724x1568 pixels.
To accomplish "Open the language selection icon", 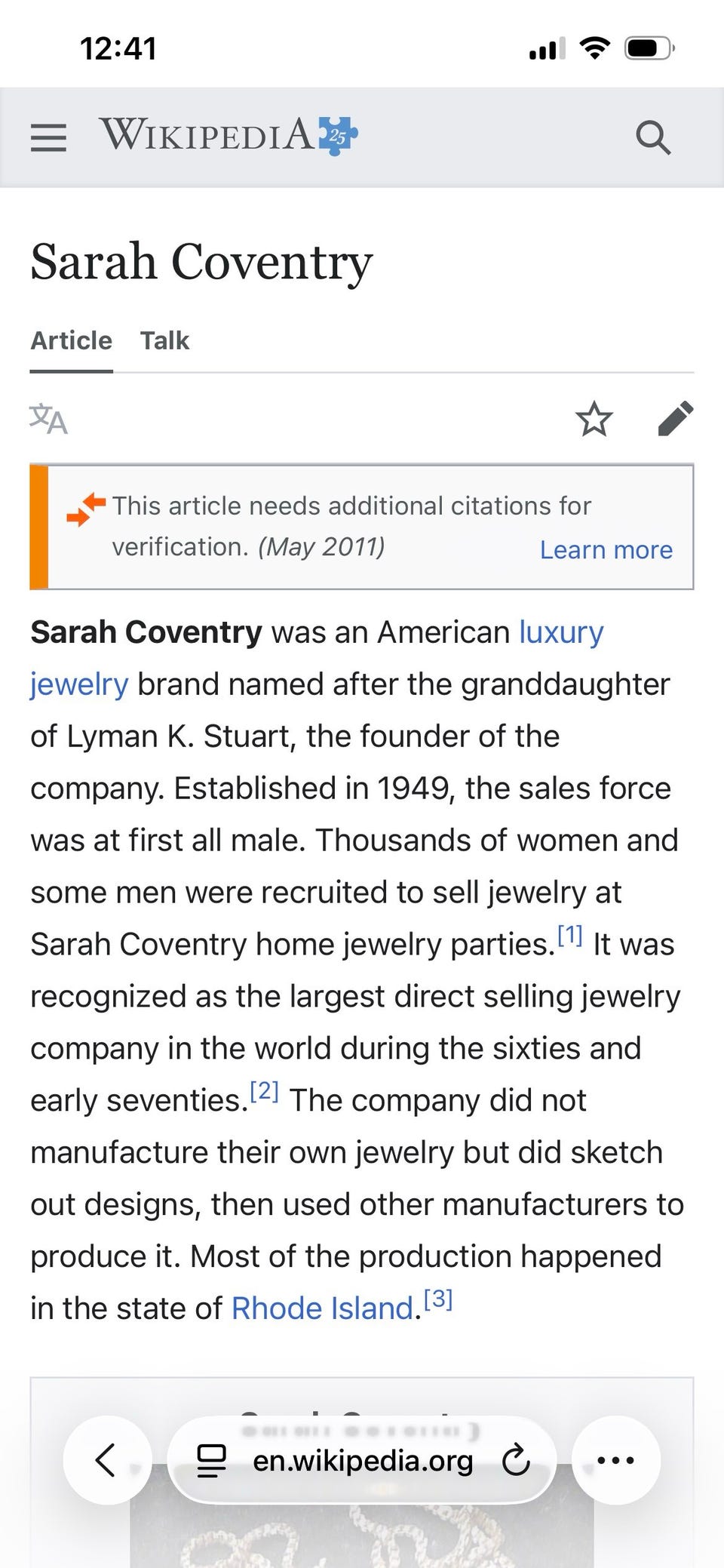I will coord(48,419).
